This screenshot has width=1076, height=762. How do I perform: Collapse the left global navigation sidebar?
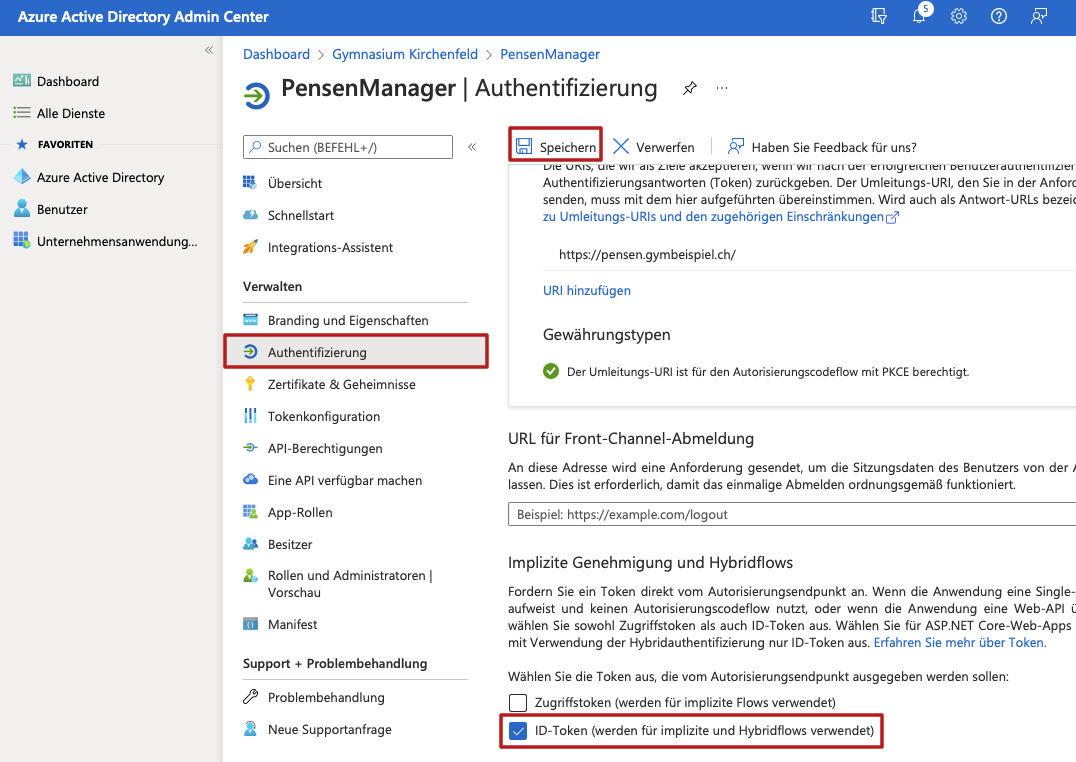(209, 50)
